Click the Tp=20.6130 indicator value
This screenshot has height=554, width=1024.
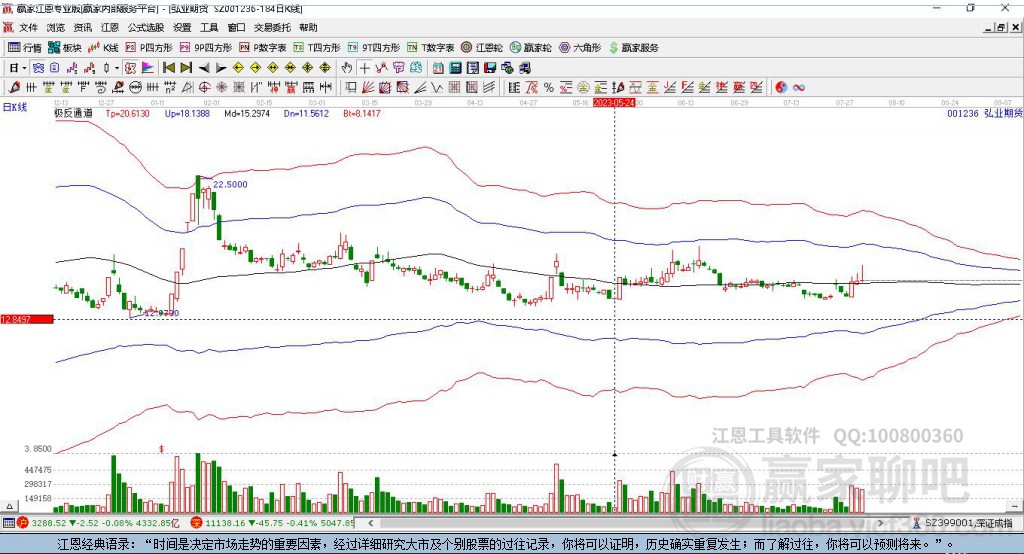(x=128, y=114)
